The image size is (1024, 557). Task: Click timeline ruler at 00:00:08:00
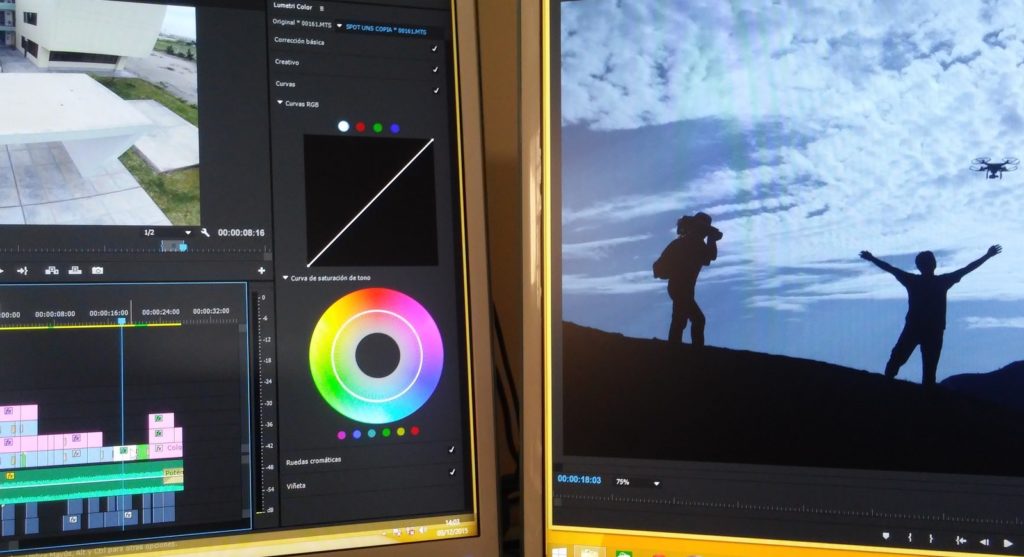tap(55, 314)
